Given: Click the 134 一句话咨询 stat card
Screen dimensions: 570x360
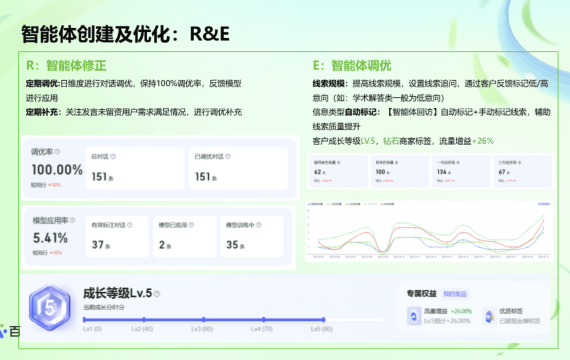Looking at the screenshot, I should [461, 171].
